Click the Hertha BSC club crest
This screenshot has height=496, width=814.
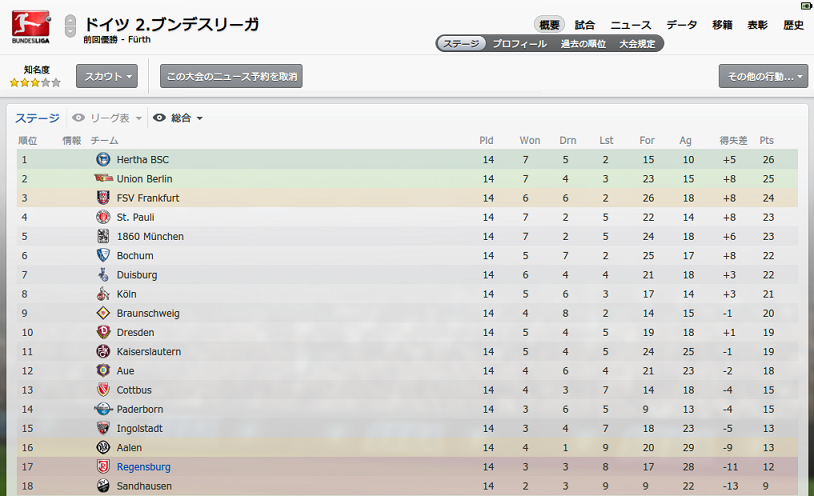pos(103,159)
